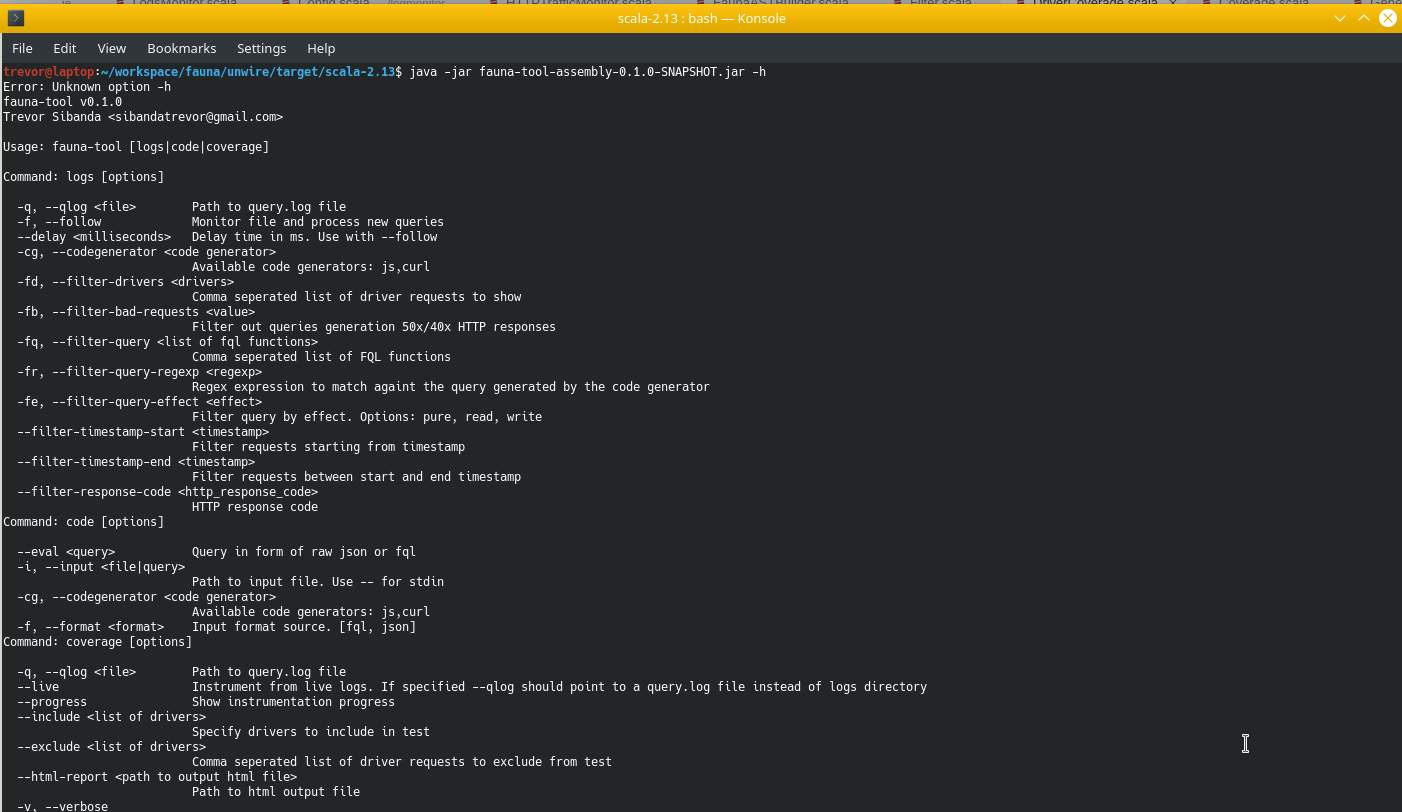This screenshot has width=1402, height=812.
Task: Click '--filter-response-code <http_response_code>' option
Action: 167,492
